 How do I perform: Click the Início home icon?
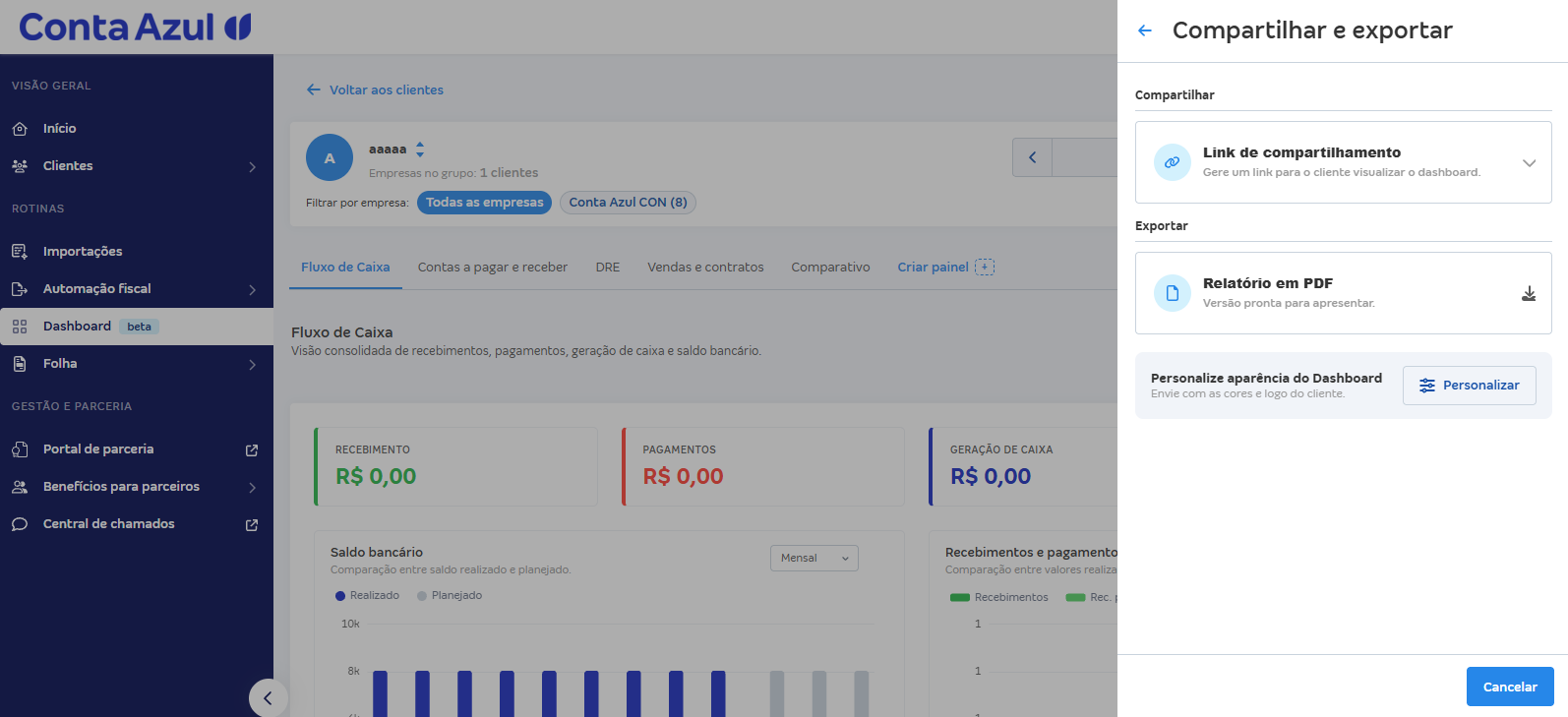coord(20,129)
